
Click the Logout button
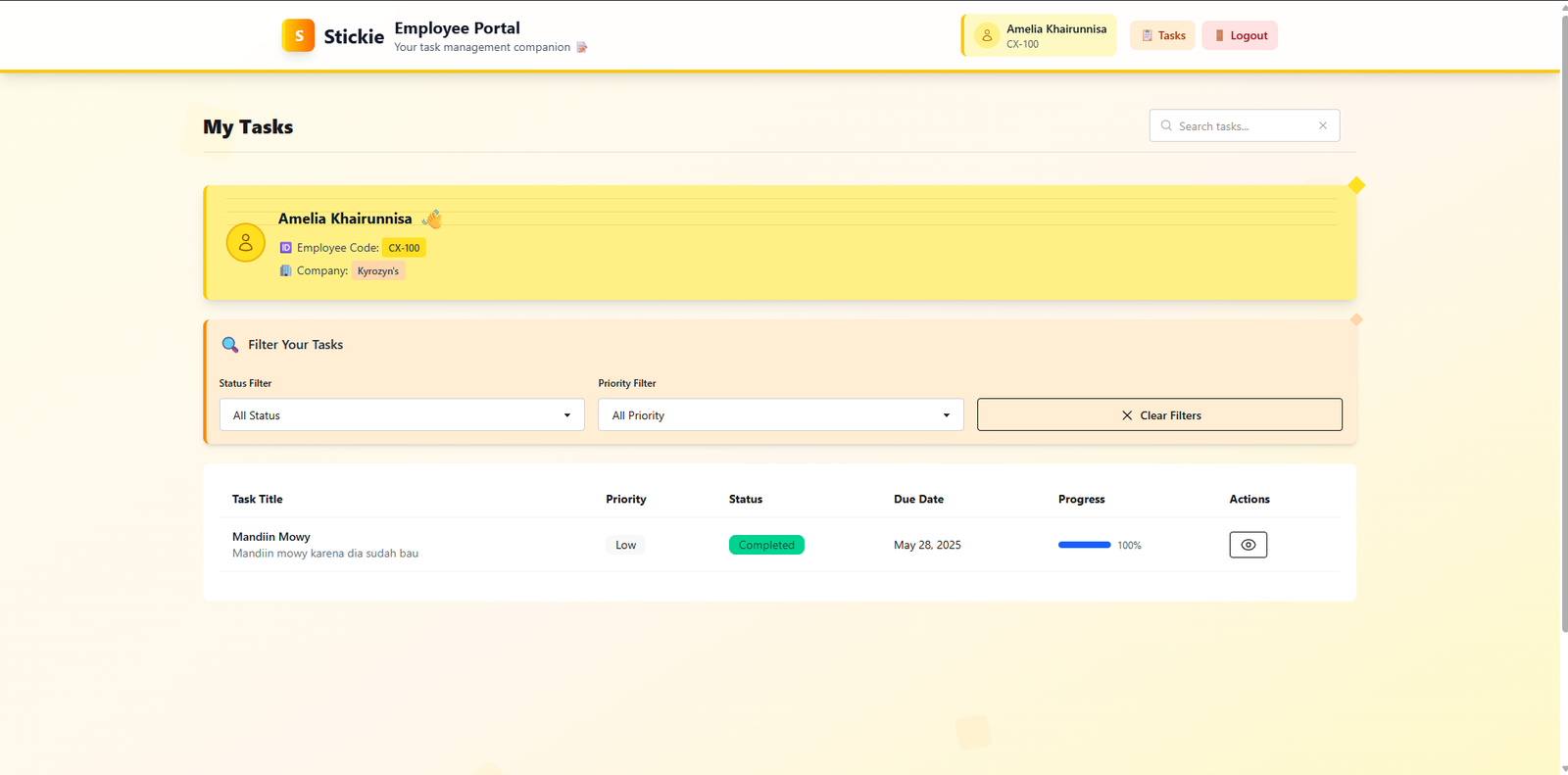pyautogui.click(x=1240, y=35)
